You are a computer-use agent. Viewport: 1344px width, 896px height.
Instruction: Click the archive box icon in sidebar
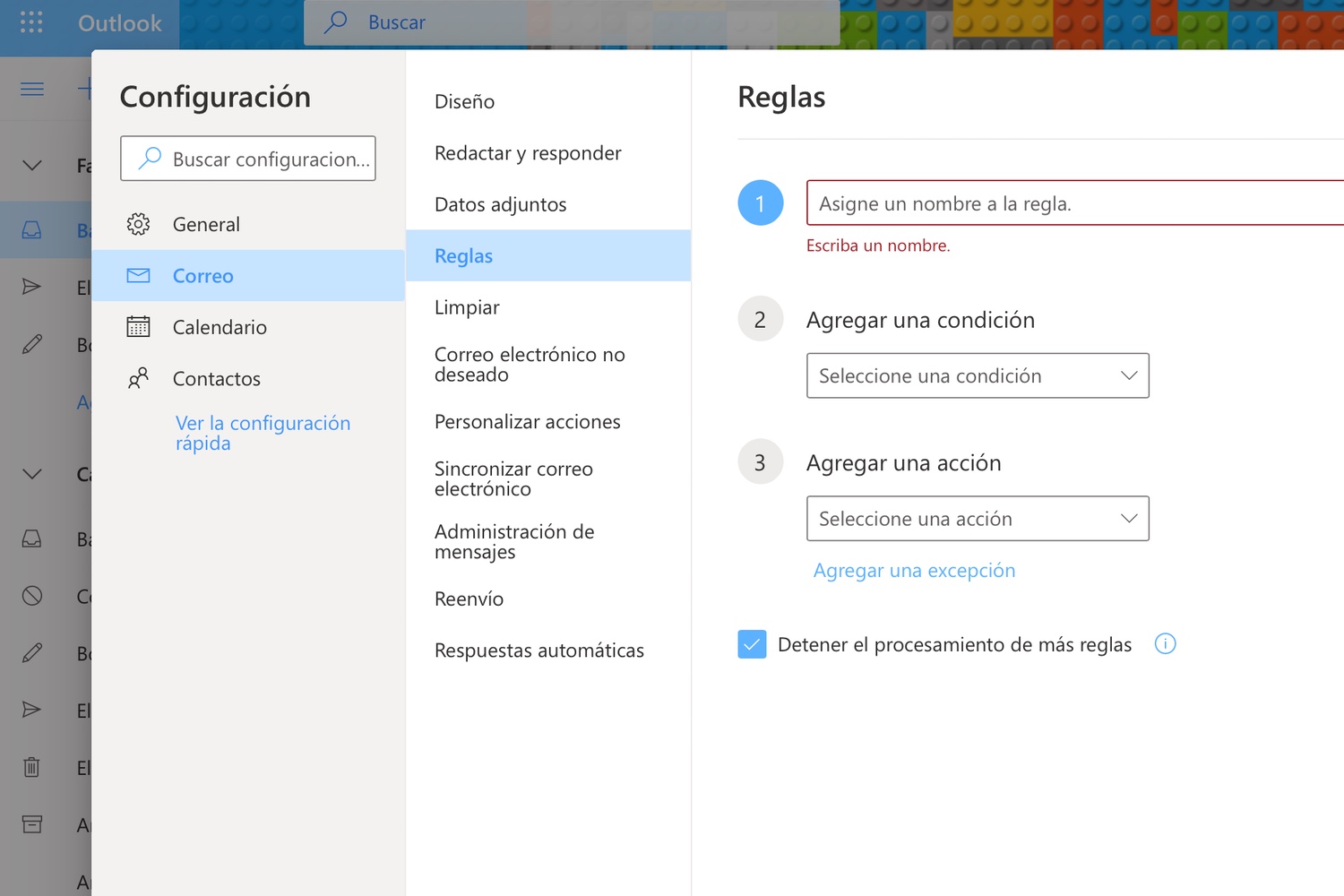tap(31, 824)
